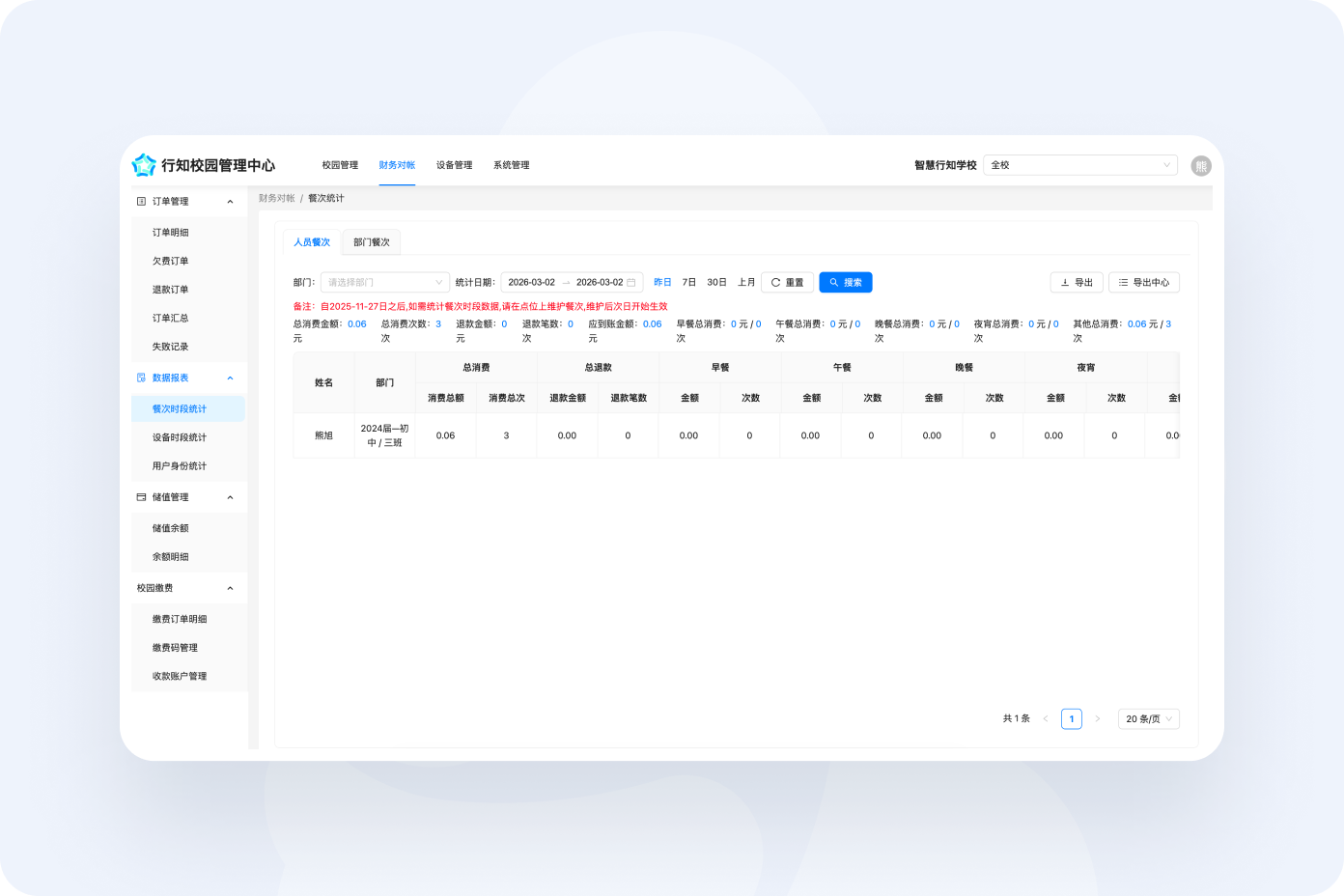Collapse the 校园缴费 sidebar section

click(230, 588)
